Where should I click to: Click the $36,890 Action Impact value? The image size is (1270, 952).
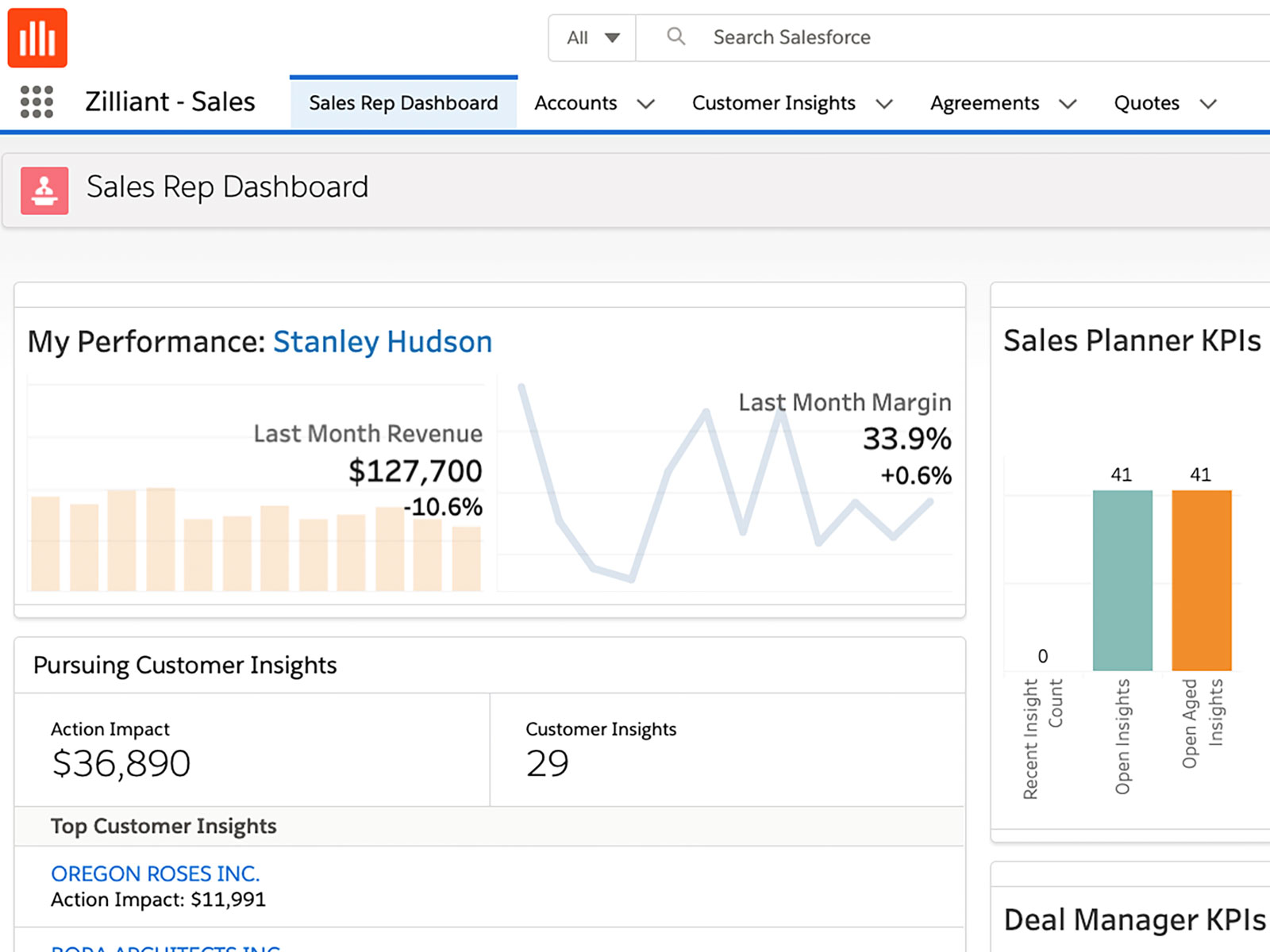(121, 763)
